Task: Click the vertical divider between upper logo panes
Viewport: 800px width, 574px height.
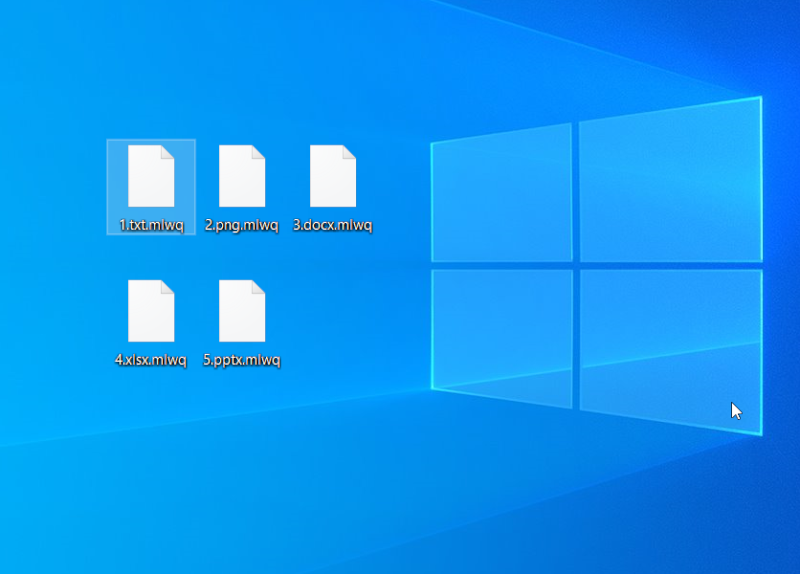Action: point(576,190)
